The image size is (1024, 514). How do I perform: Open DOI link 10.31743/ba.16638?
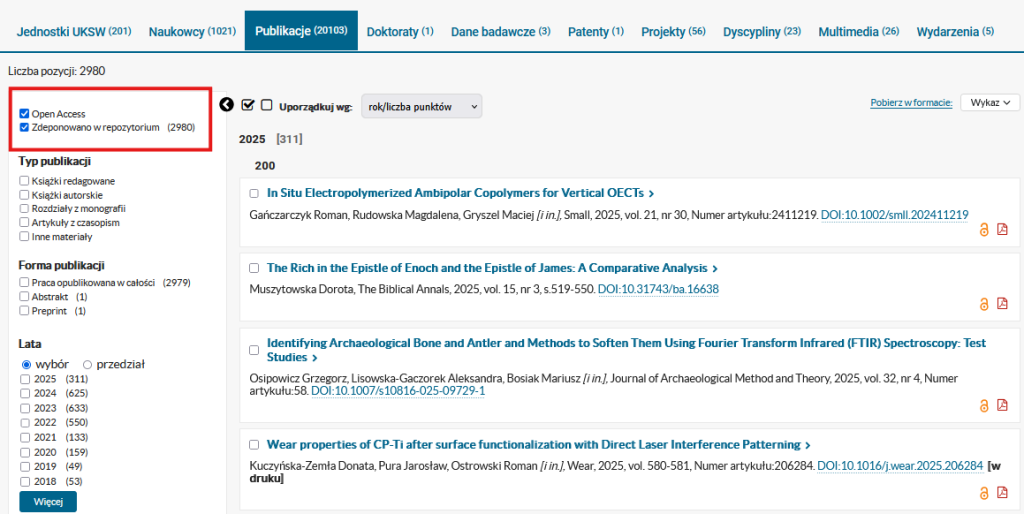(x=658, y=290)
